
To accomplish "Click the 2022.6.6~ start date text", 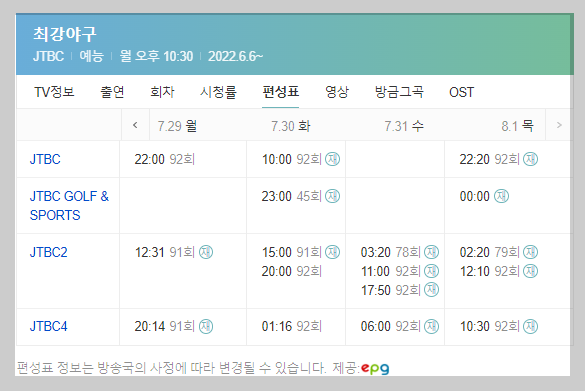I will point(235,56).
